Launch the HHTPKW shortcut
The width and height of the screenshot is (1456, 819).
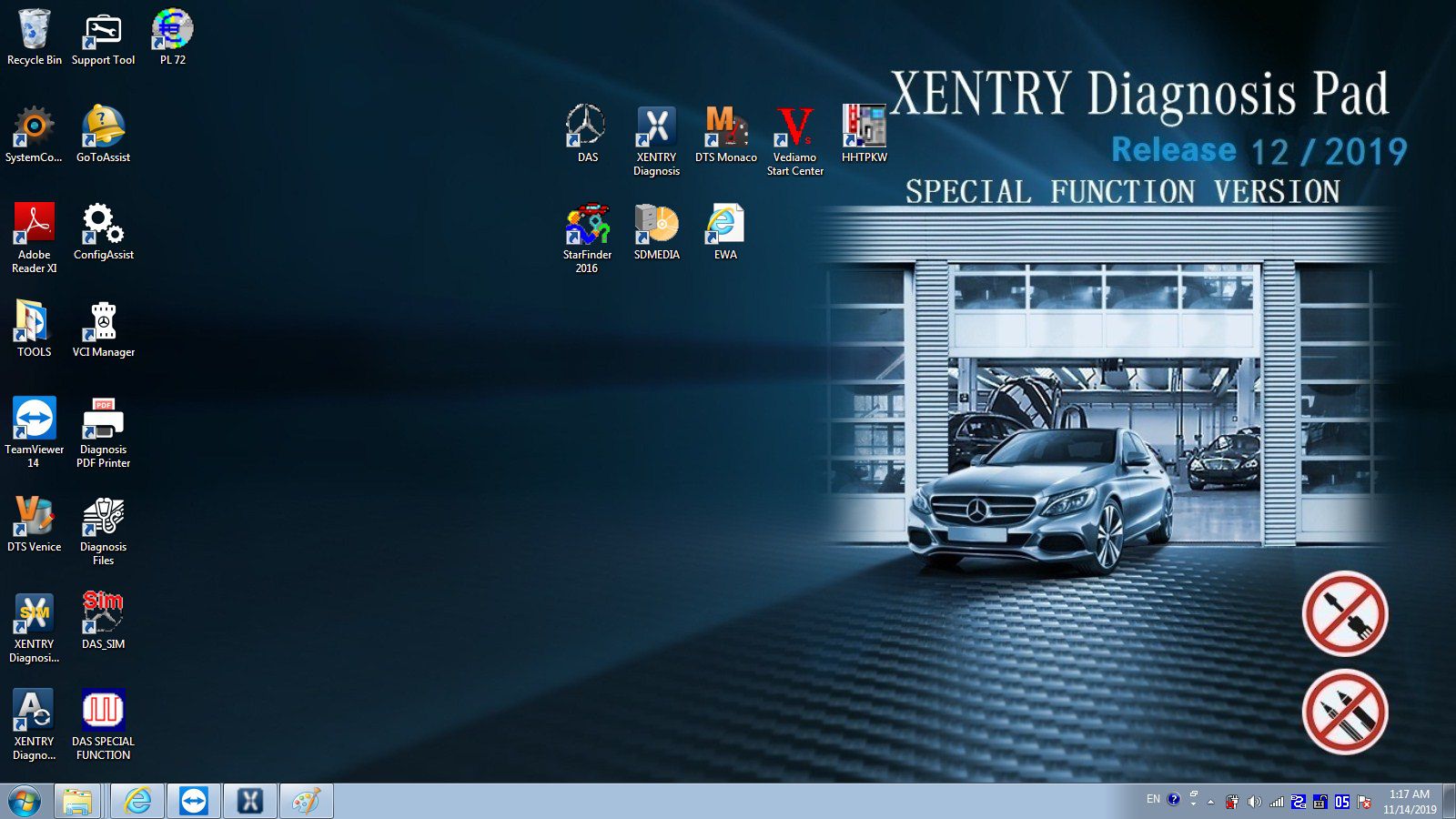coord(864,135)
